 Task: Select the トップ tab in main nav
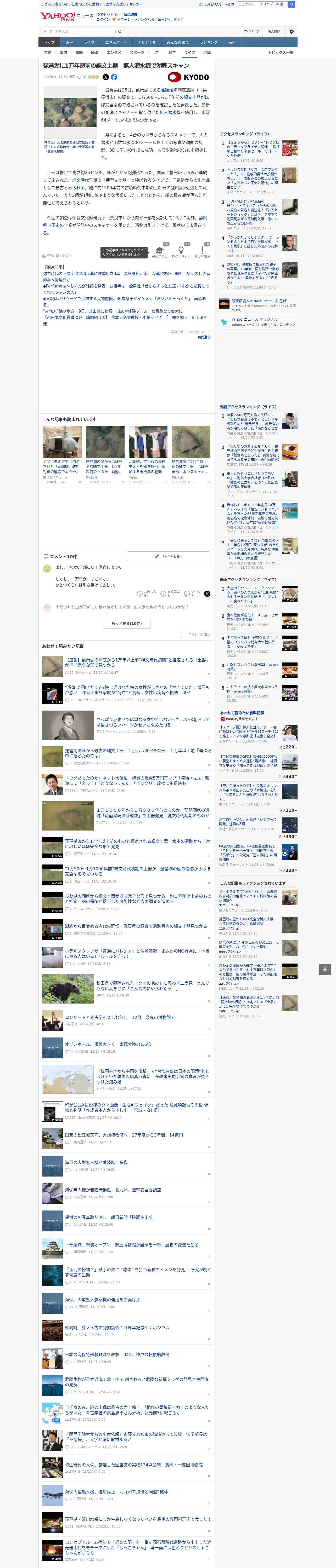point(49,43)
